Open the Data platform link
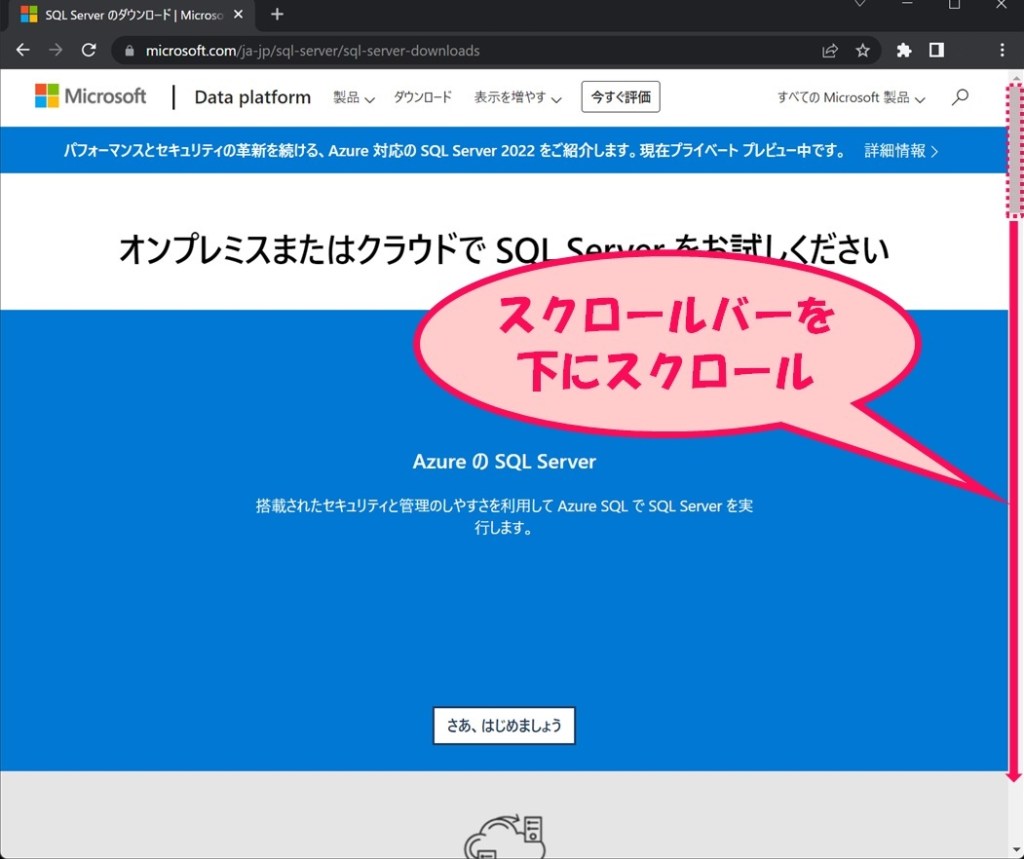The image size is (1024, 859). pyautogui.click(x=253, y=97)
